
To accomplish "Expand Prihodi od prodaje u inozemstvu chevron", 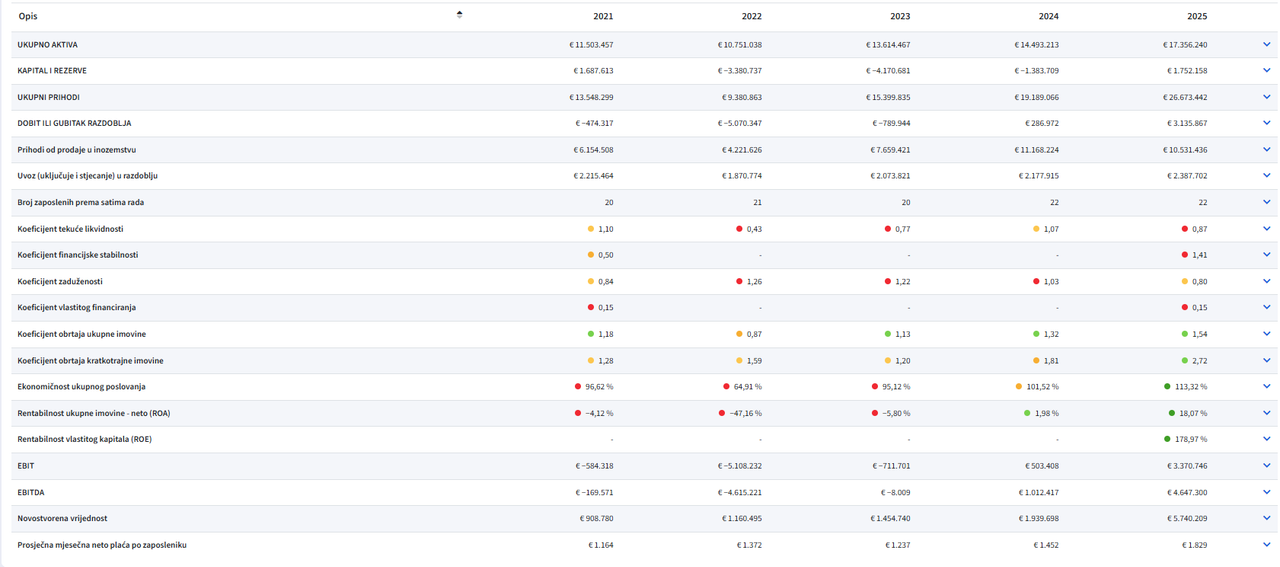I will coord(1266,149).
